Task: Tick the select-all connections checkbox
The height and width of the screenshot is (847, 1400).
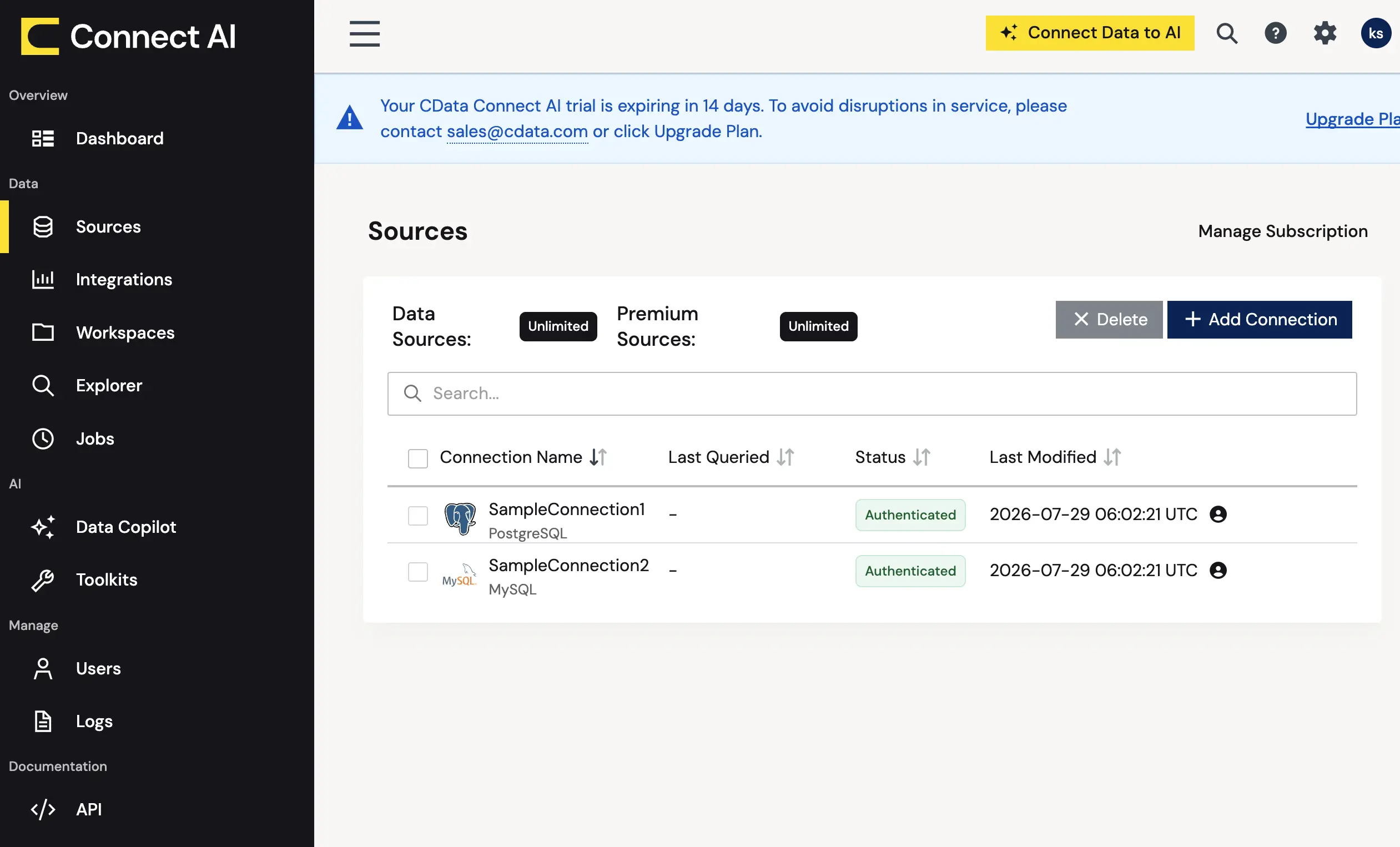Action: [417, 458]
